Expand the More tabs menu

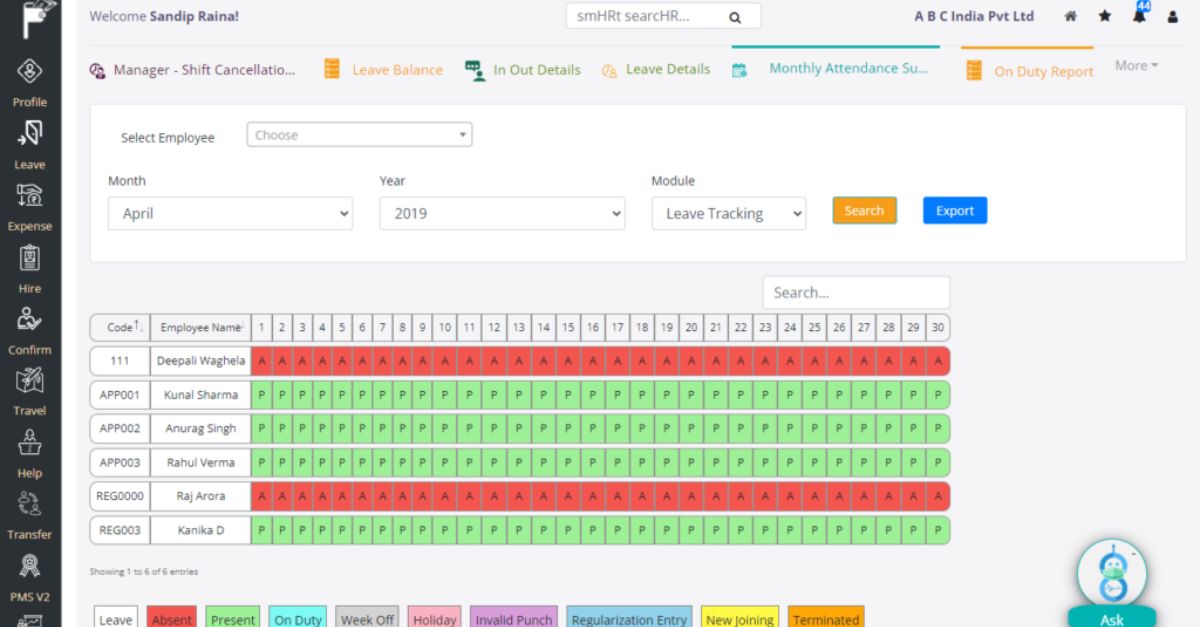click(x=1135, y=65)
